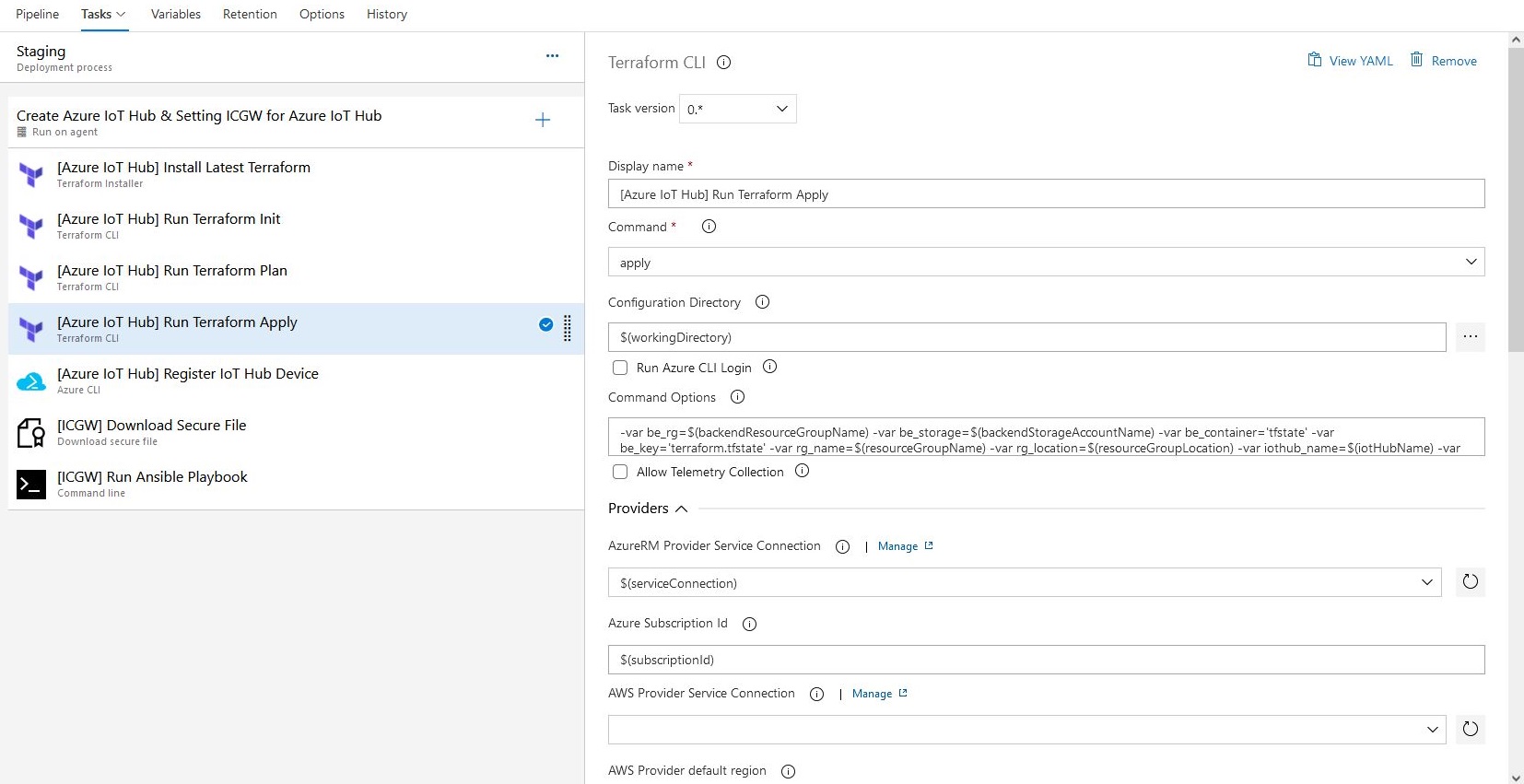
Task: Click the info icon next to Command Options
Action: coord(737,397)
